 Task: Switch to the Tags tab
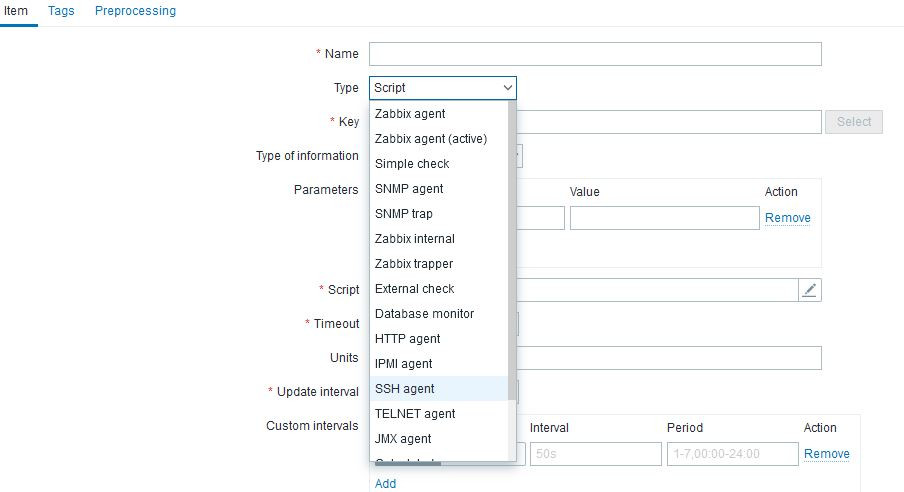(x=61, y=11)
